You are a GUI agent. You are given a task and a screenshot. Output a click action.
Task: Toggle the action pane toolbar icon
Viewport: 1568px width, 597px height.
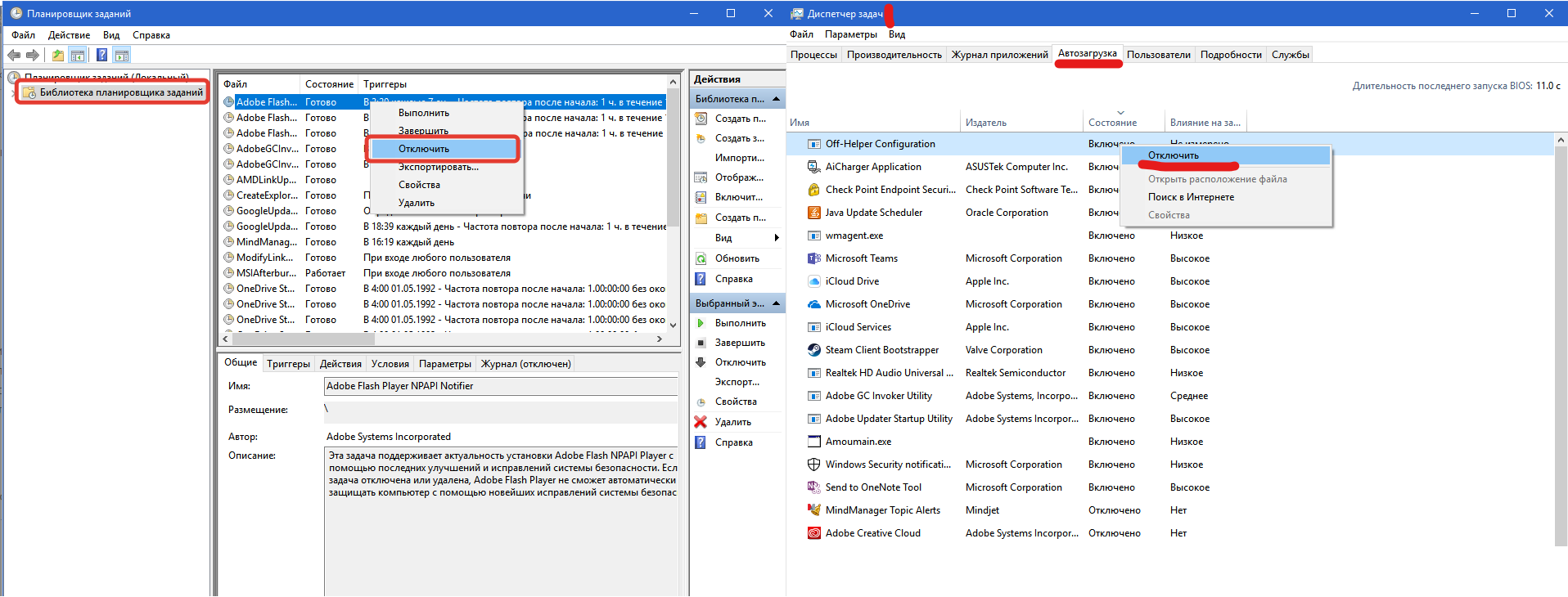click(122, 55)
